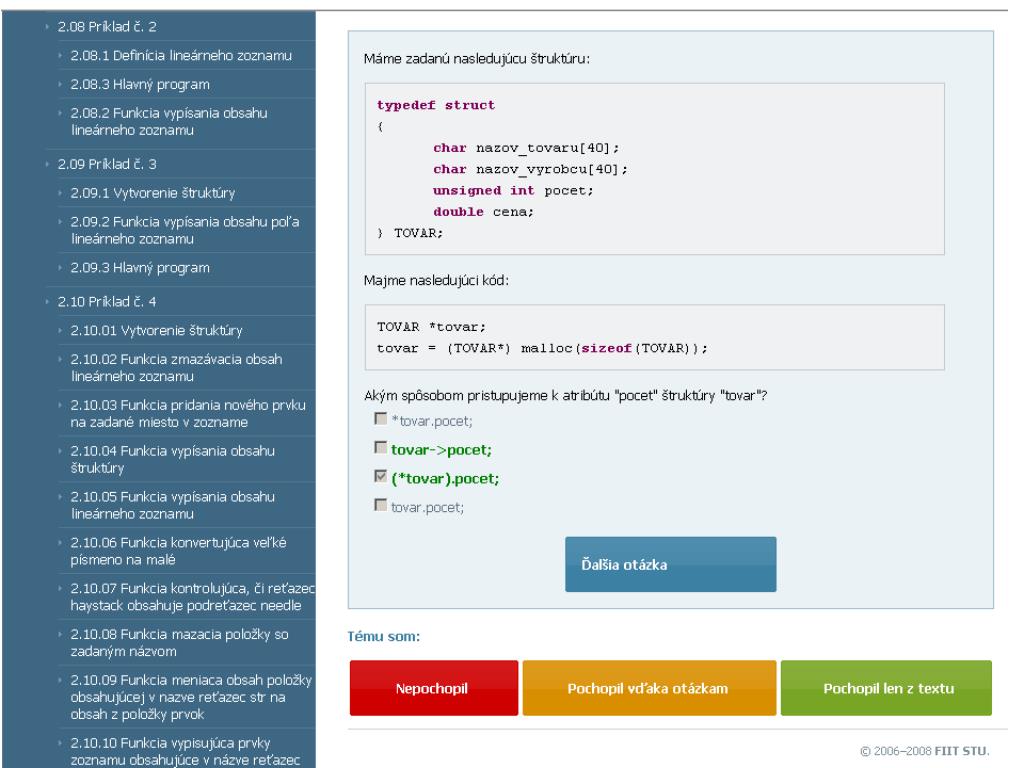Click the code line "char nazov_vyrobcu[40];"
Screen dimensions: 1024x768
[x=530, y=169]
